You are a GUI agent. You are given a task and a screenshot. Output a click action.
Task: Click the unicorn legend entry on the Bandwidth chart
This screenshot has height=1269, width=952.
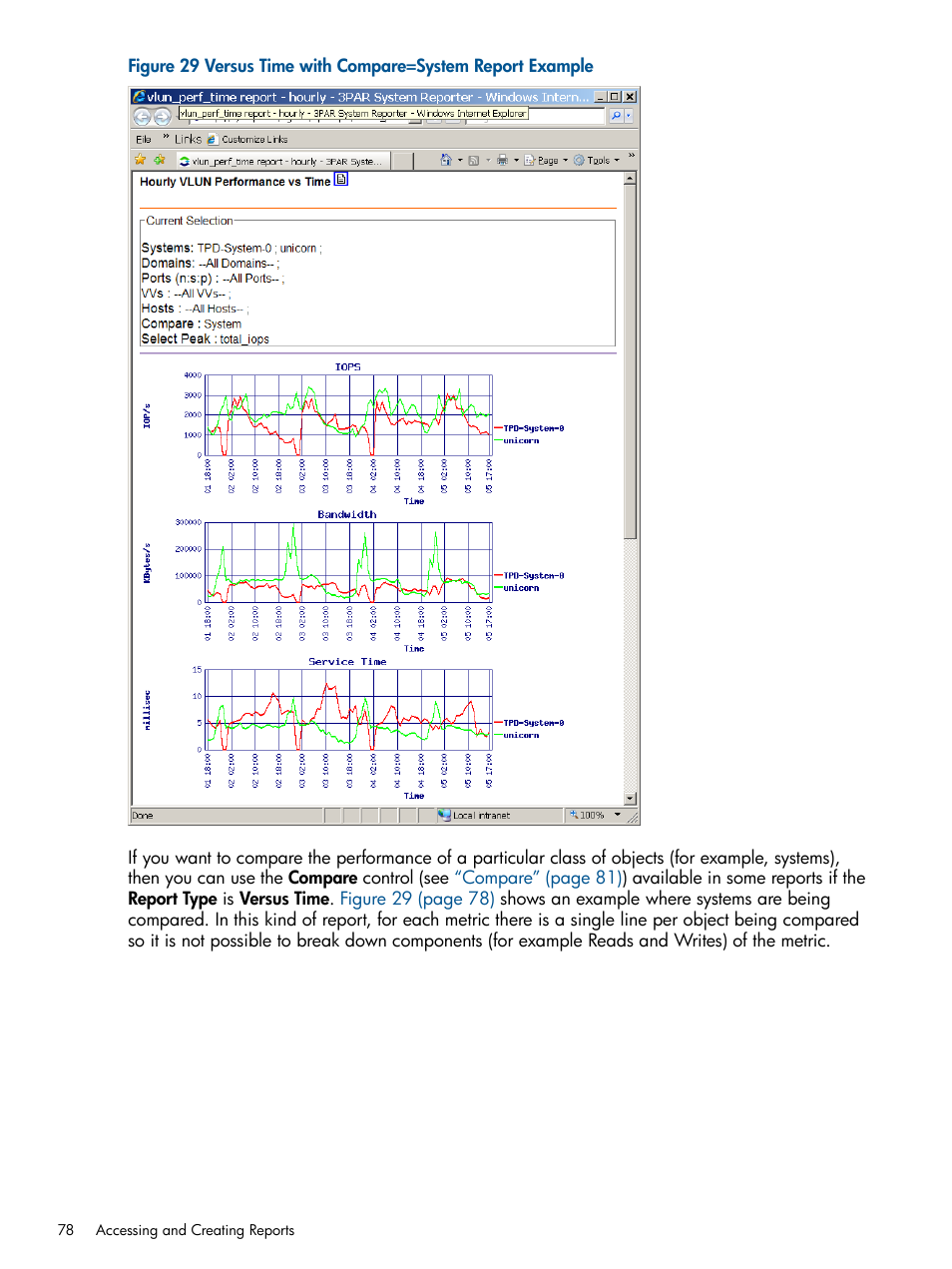[x=517, y=588]
